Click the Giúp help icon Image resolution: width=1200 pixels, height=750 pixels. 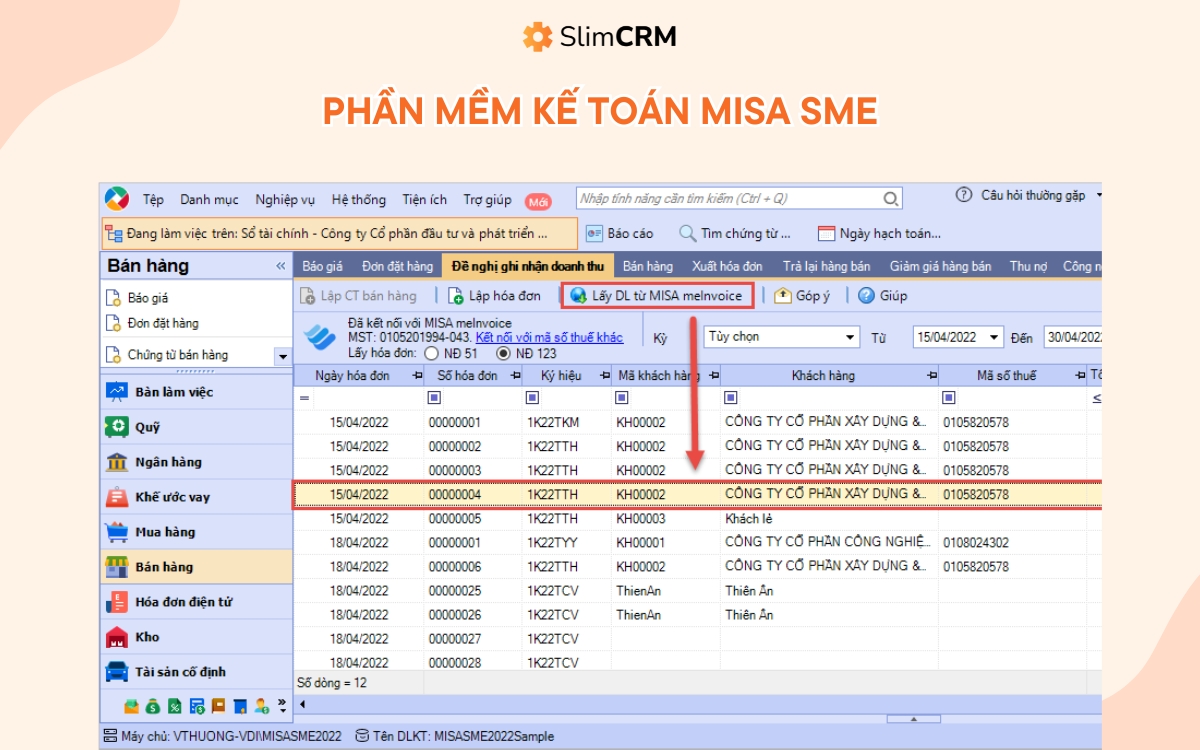866,295
